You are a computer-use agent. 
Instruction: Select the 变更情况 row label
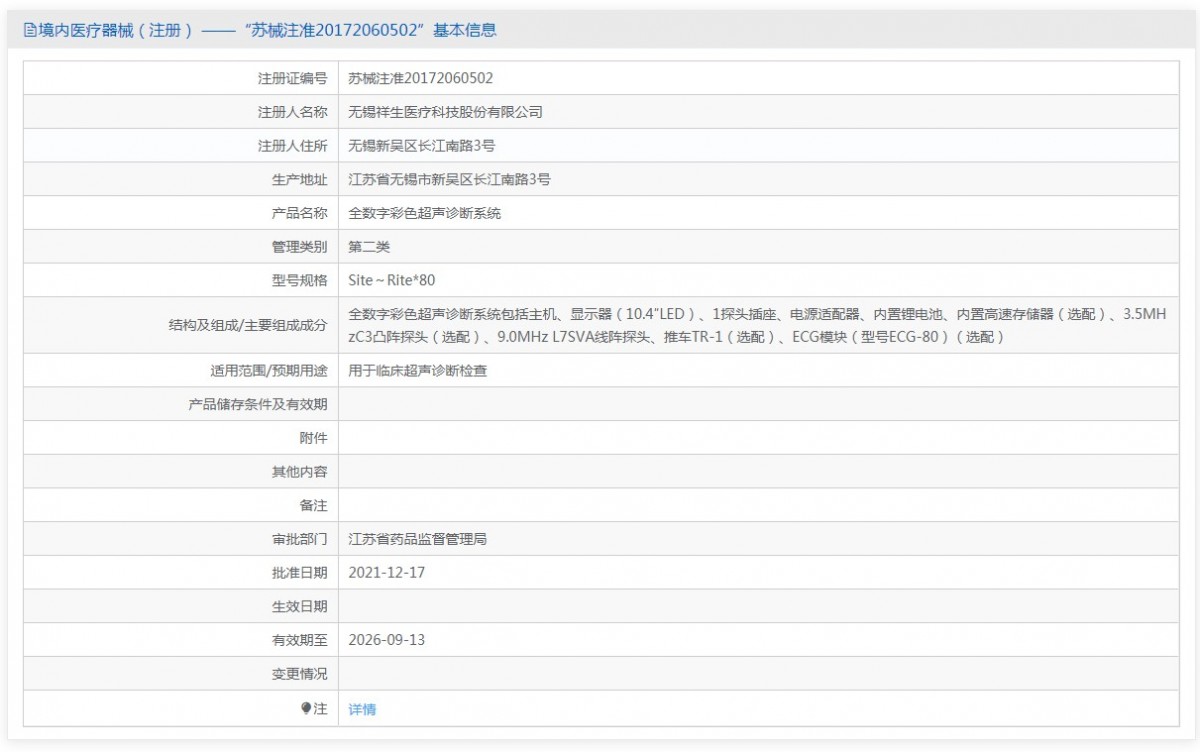299,674
